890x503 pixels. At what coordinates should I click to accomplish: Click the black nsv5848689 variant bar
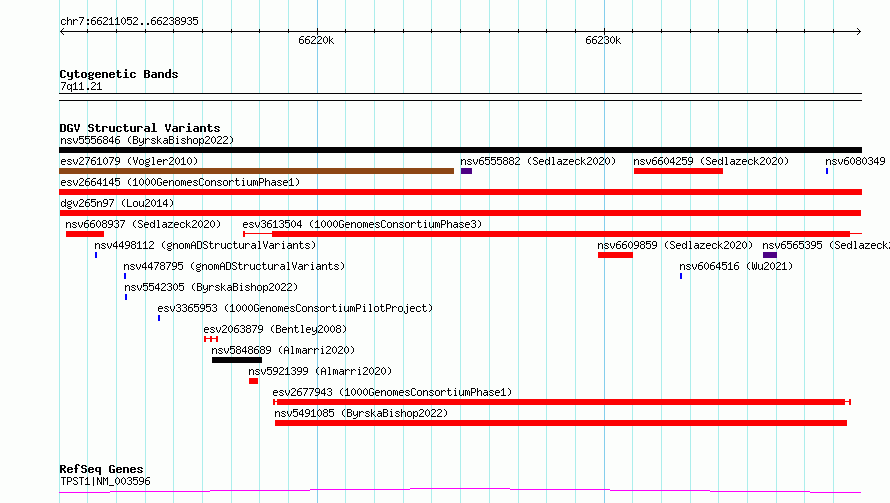click(x=237, y=360)
